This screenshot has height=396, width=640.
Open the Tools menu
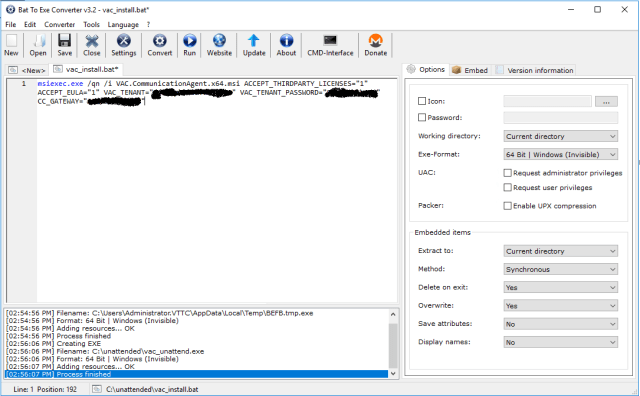91,24
